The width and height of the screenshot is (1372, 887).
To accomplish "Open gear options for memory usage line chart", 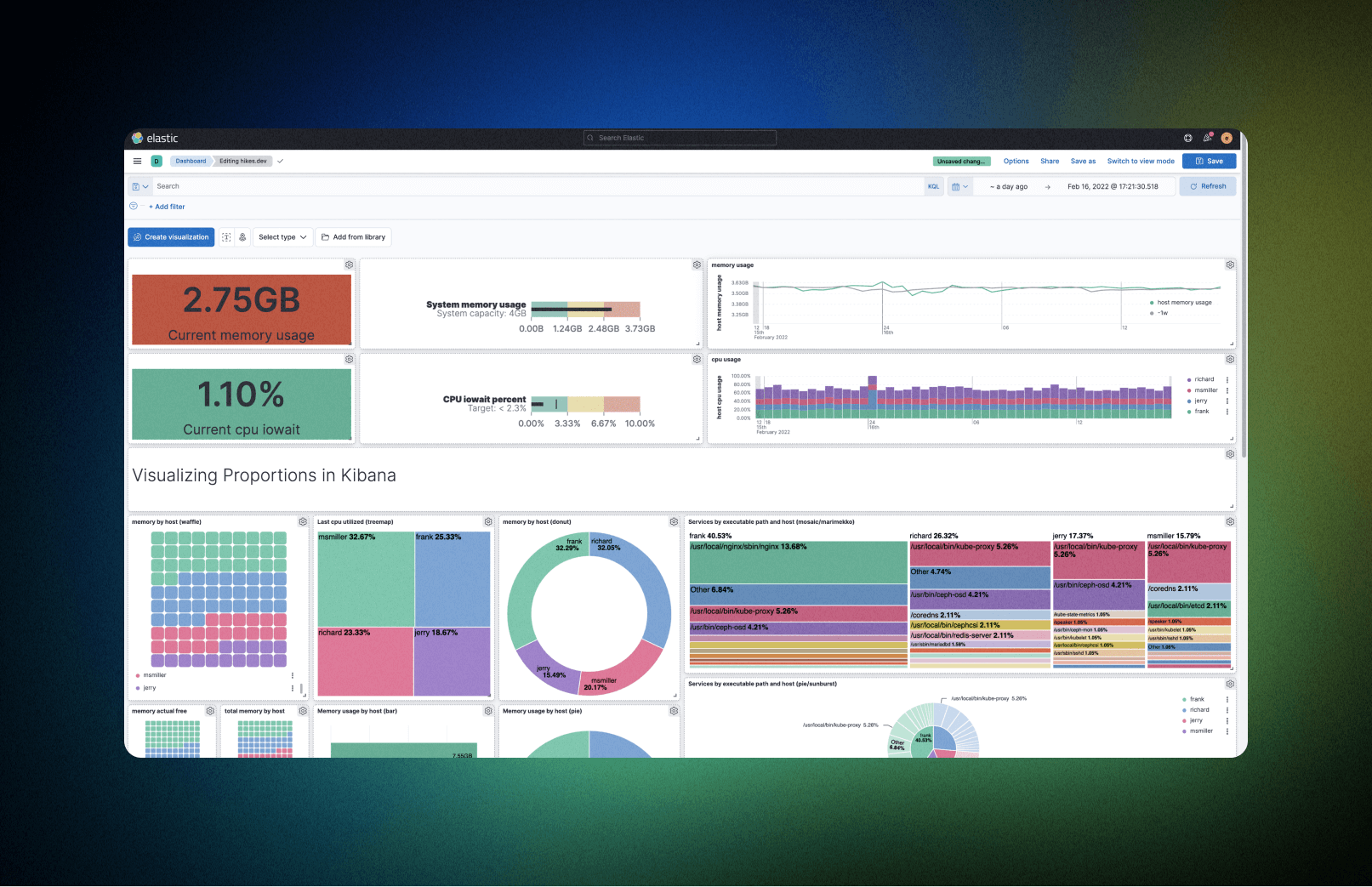I will click(x=1230, y=265).
